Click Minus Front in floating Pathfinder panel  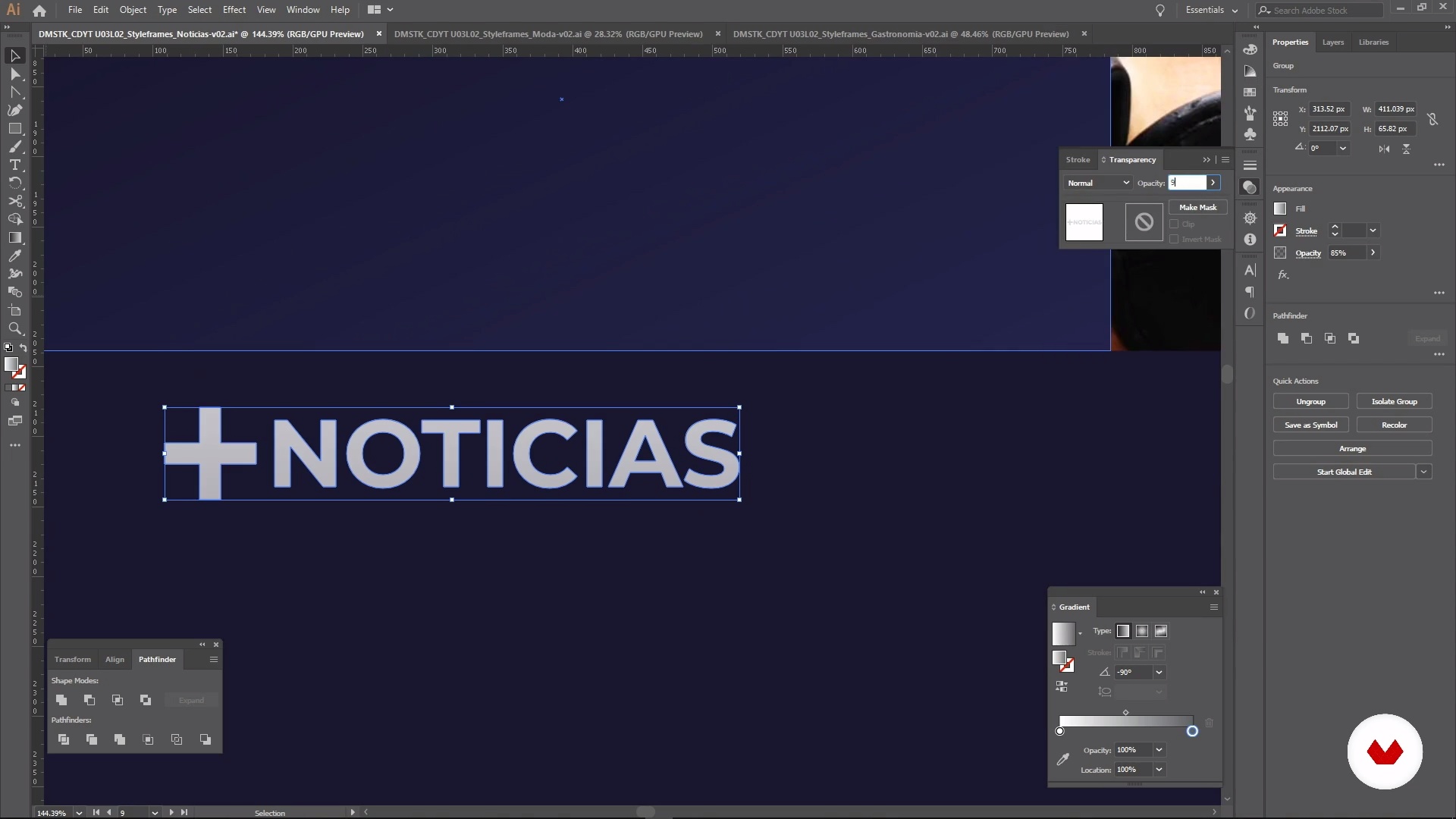click(x=89, y=700)
